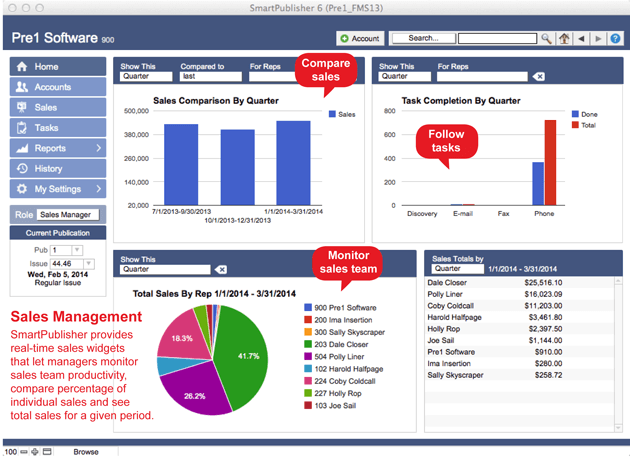
Task: Click the zoom in icon in status bar
Action: pos(35,452)
